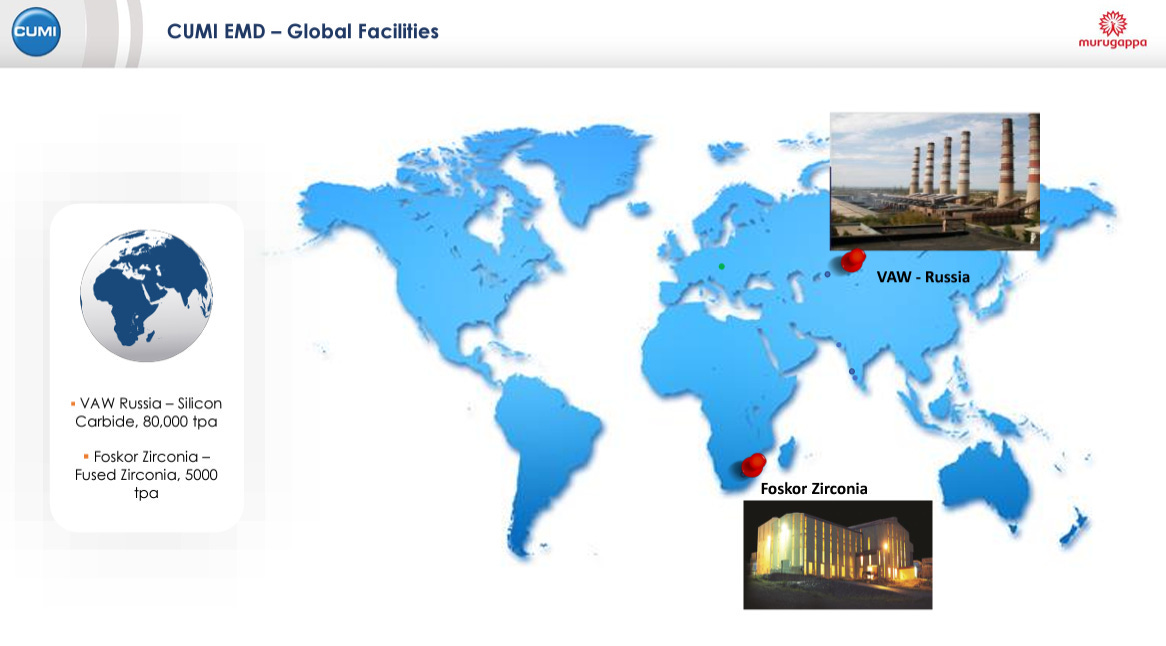This screenshot has width=1166, height=646.
Task: Click the green dot on Europe
Action: tap(721, 266)
